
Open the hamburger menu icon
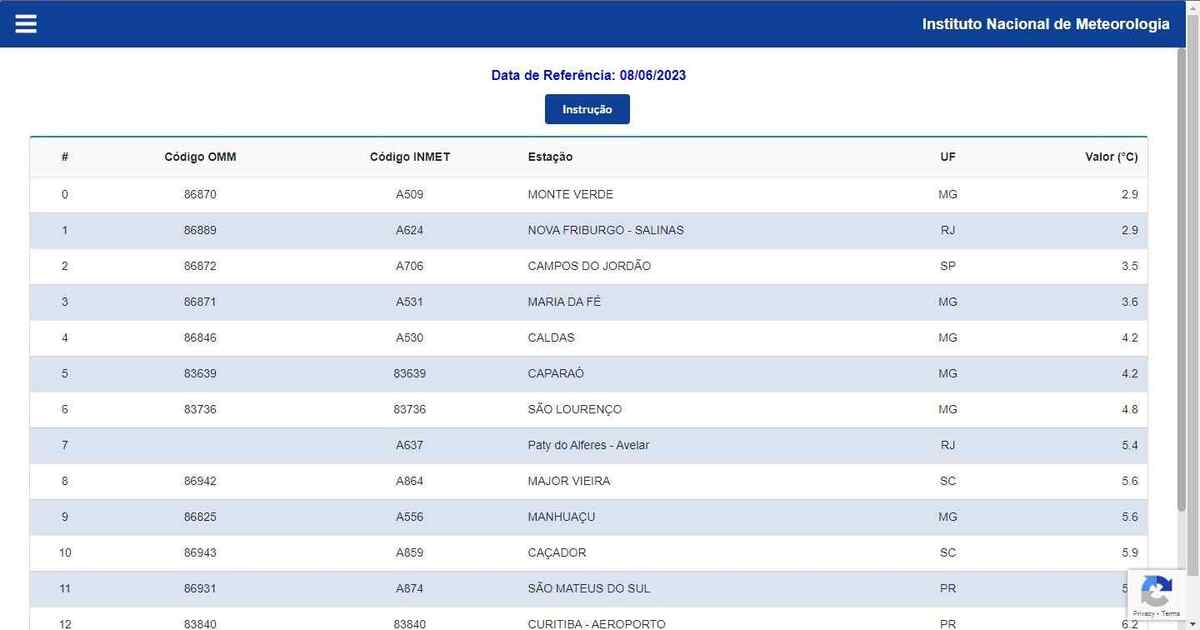click(26, 24)
